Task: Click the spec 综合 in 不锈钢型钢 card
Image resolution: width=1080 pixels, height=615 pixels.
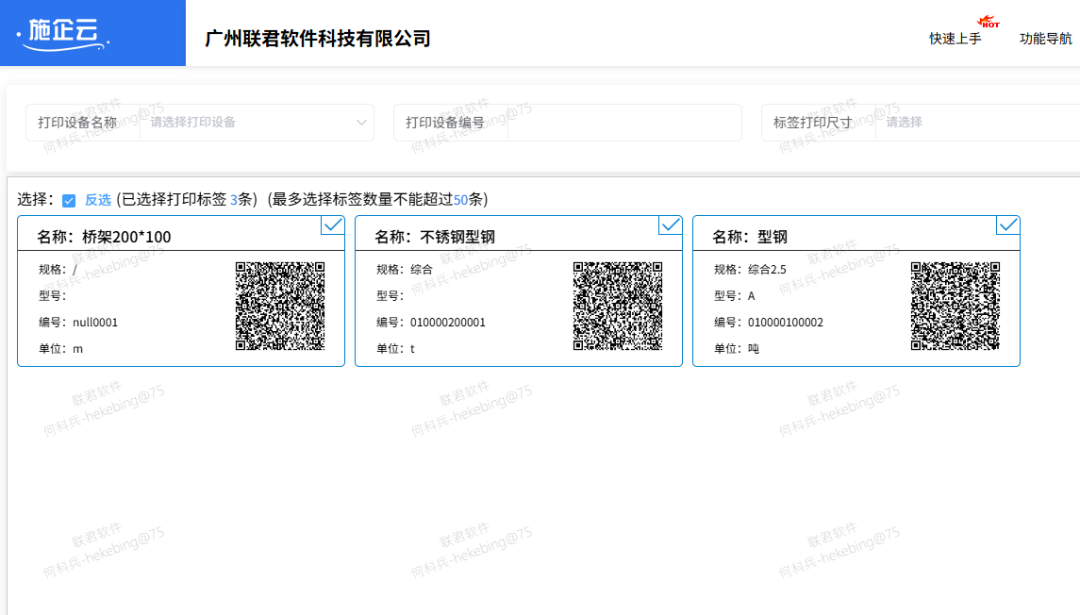Action: coord(422,269)
